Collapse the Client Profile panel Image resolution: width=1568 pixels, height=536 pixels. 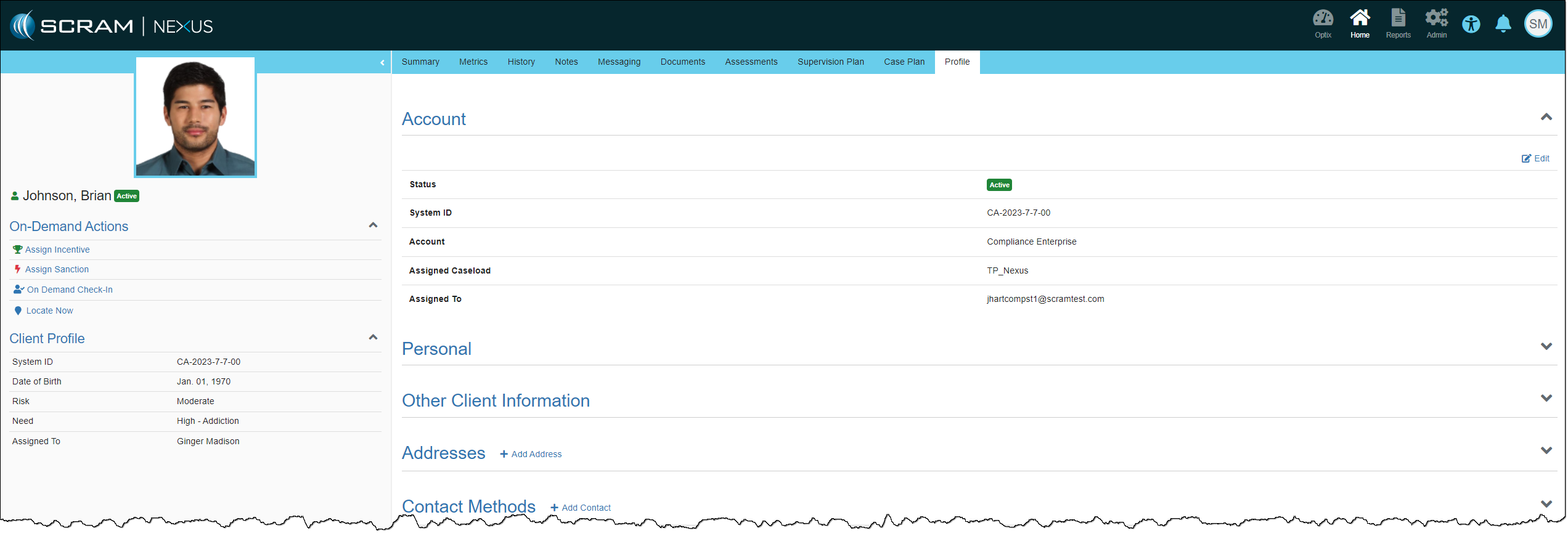[373, 338]
